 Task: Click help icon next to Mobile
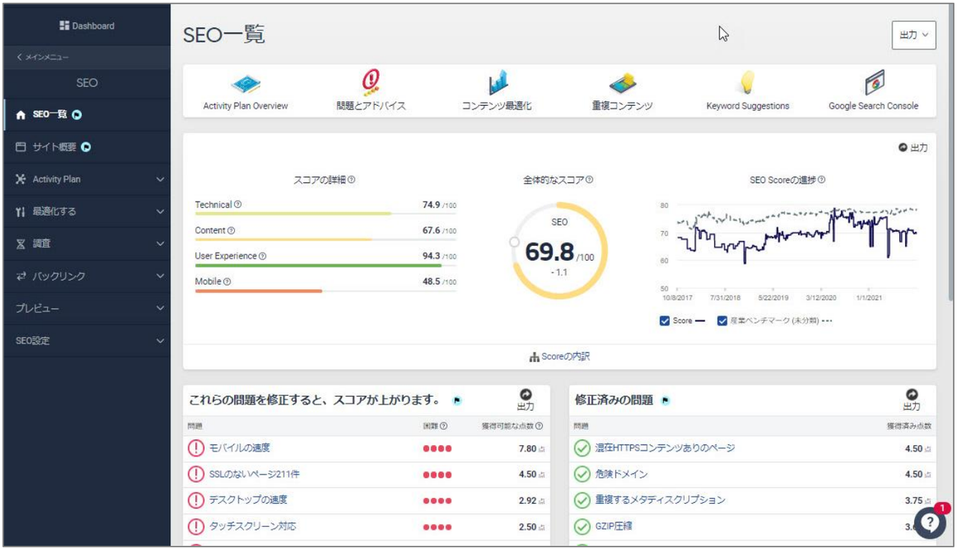pos(227,282)
